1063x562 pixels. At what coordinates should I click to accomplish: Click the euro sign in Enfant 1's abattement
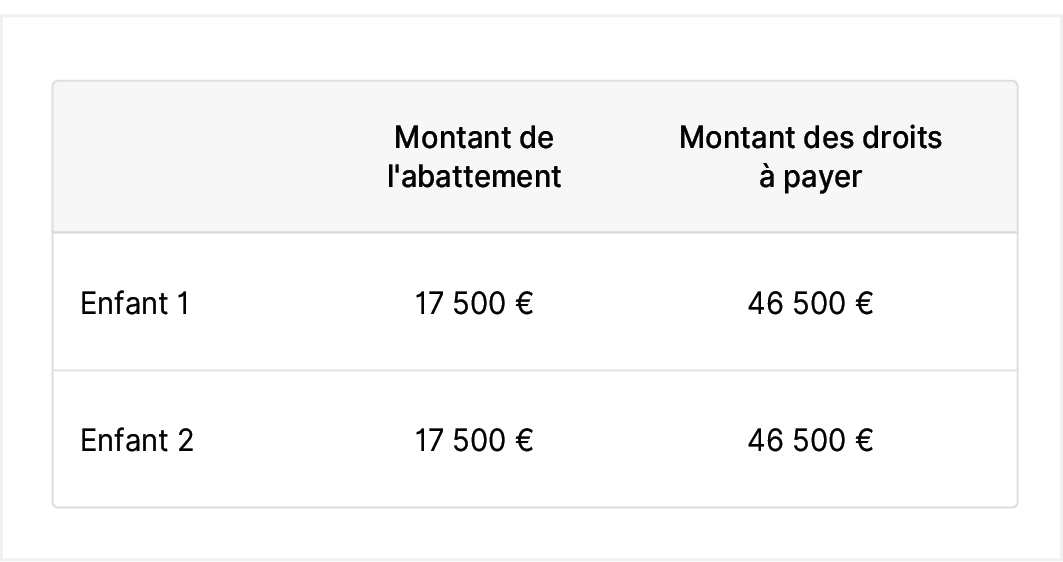(524, 303)
